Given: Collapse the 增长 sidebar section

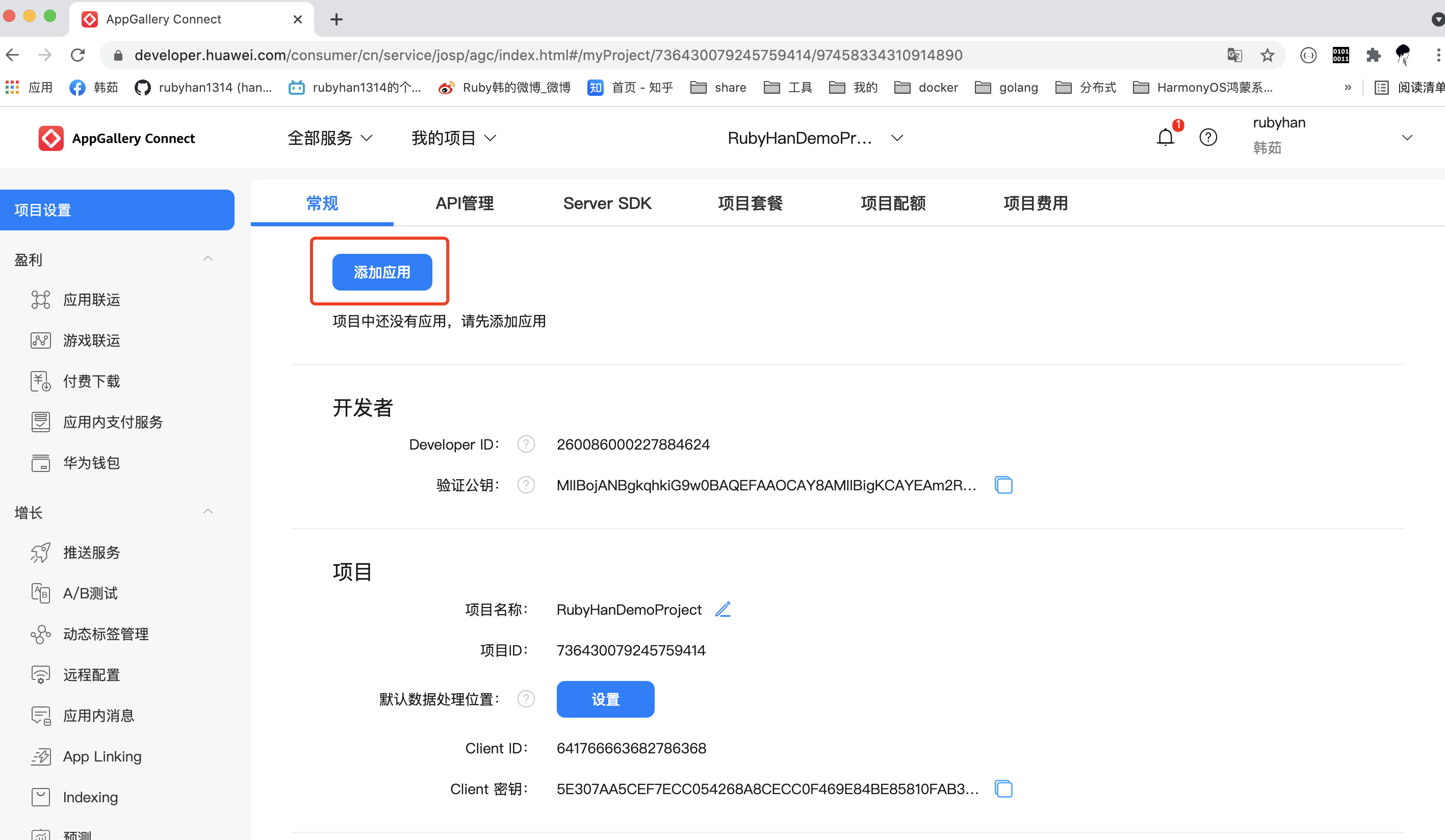Looking at the screenshot, I should (x=208, y=512).
